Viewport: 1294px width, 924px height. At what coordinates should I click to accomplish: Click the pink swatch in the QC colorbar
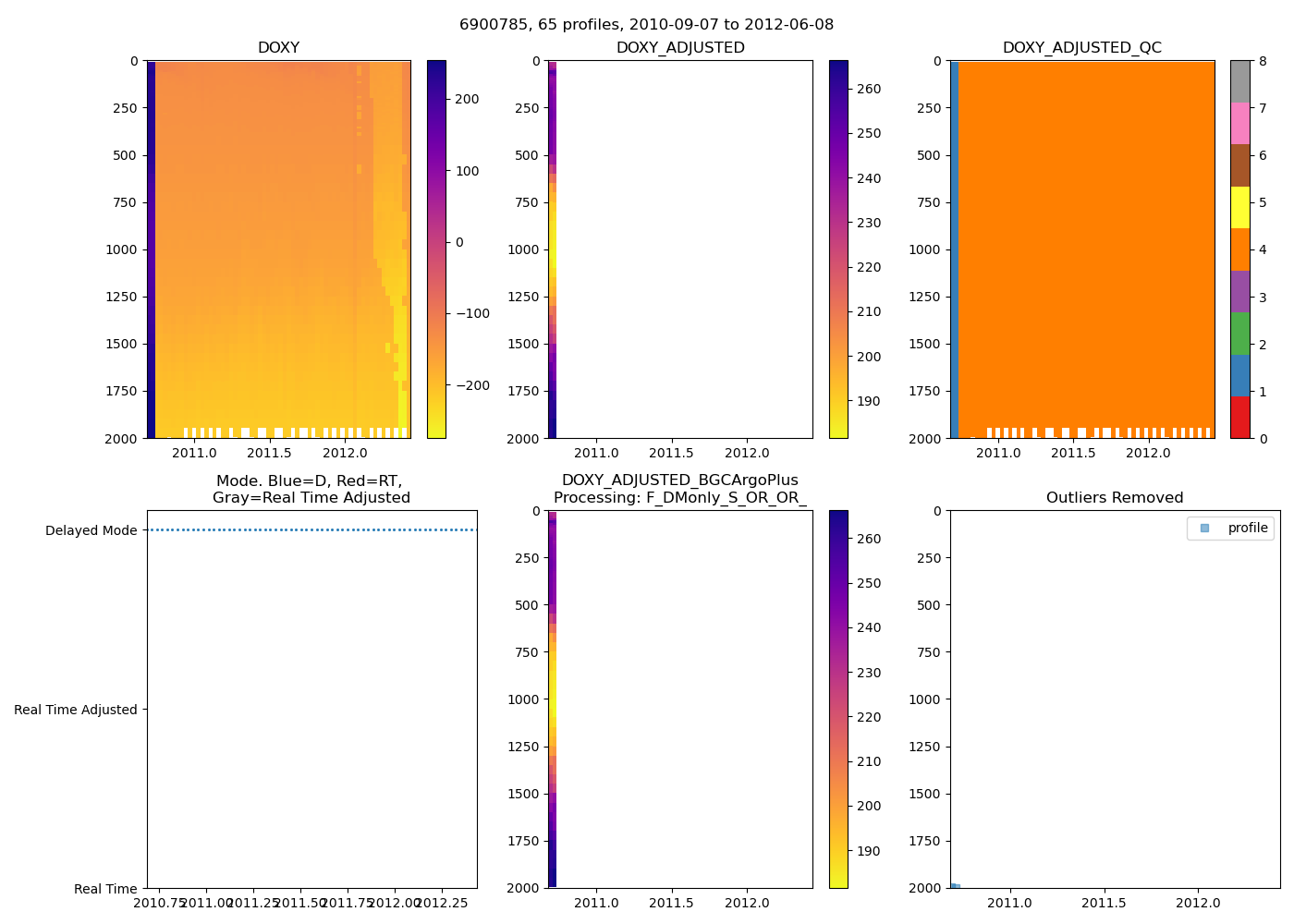click(x=1239, y=123)
